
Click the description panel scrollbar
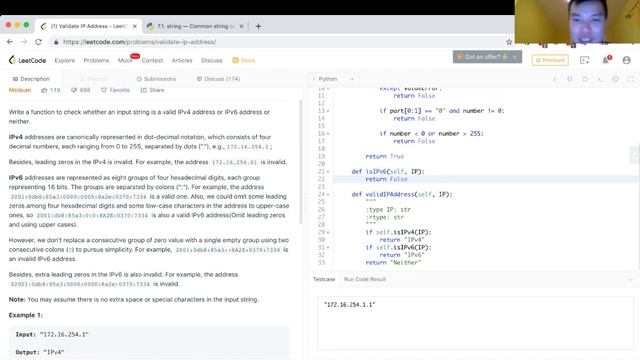302,162
